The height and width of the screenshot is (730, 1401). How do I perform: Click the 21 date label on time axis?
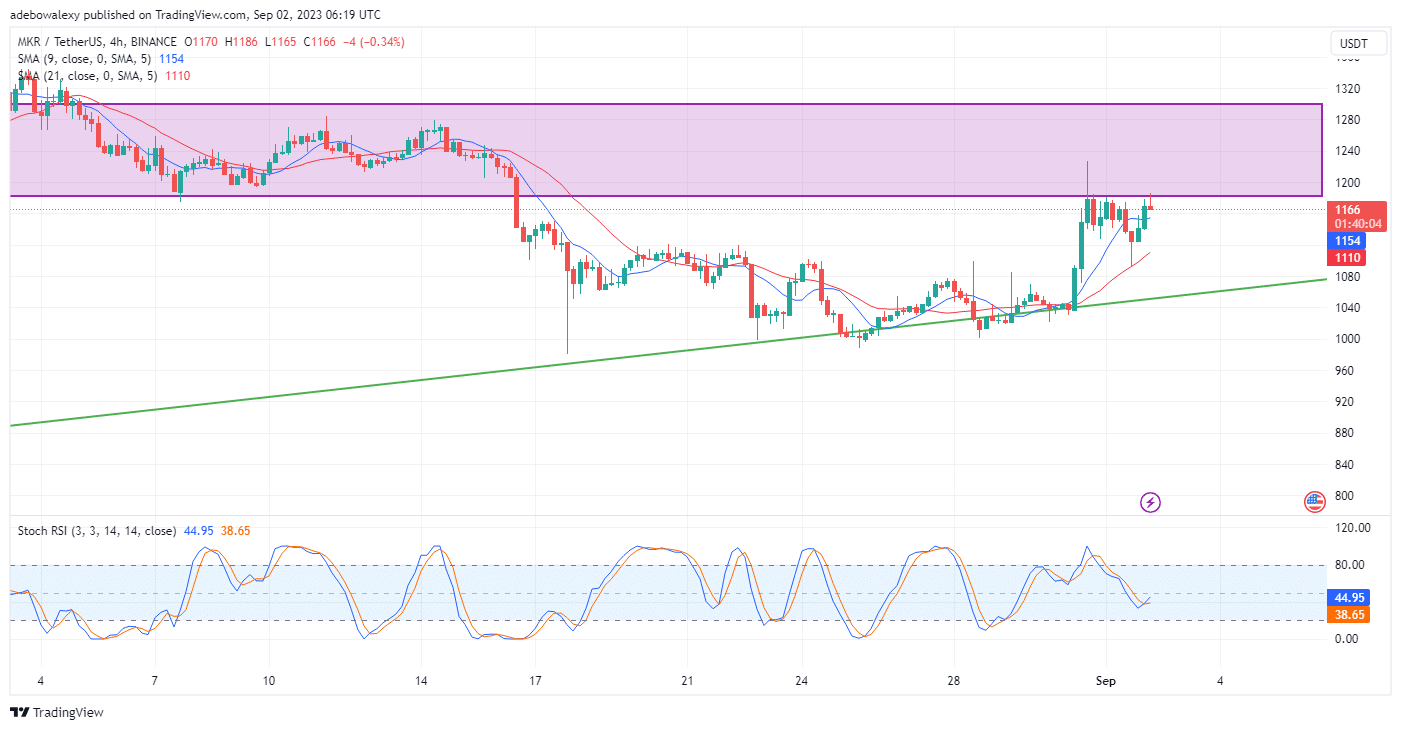(x=686, y=681)
